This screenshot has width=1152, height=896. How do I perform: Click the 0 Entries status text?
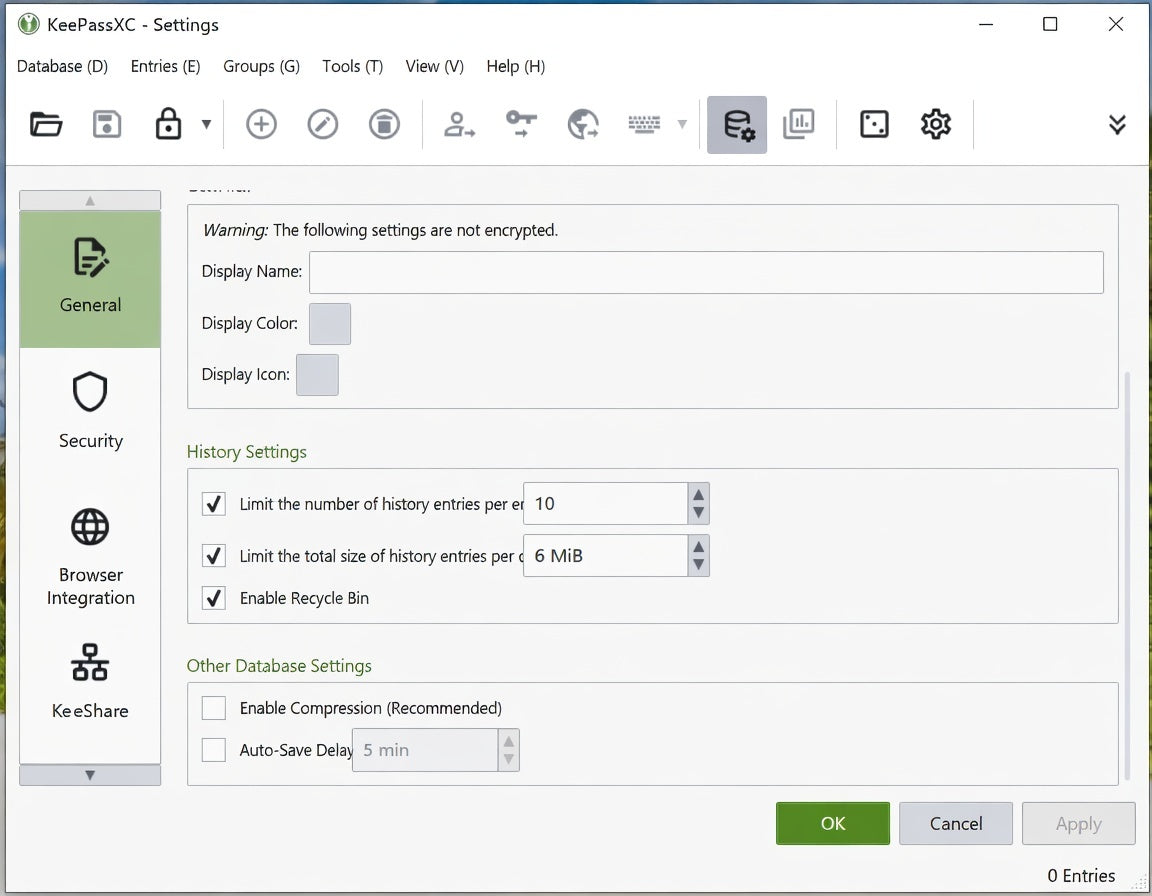click(x=1081, y=875)
